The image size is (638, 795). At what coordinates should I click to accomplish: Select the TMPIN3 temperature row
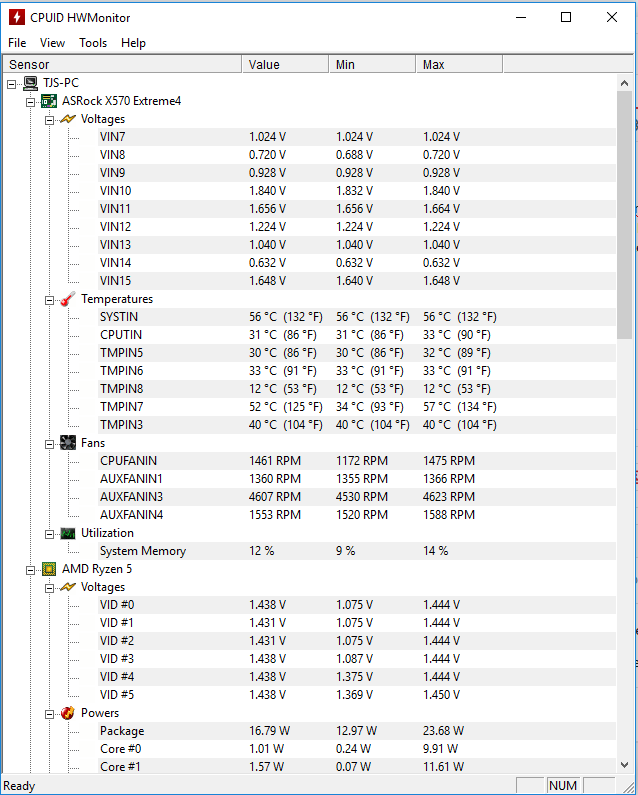click(x=357, y=425)
